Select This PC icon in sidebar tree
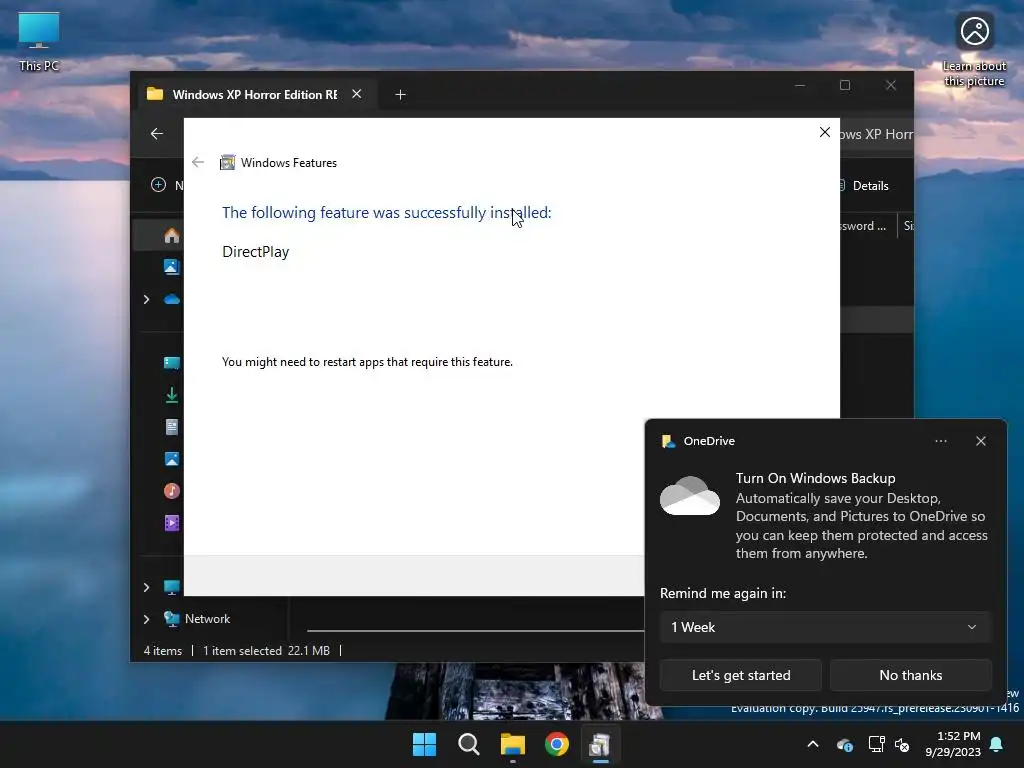 coord(172,587)
